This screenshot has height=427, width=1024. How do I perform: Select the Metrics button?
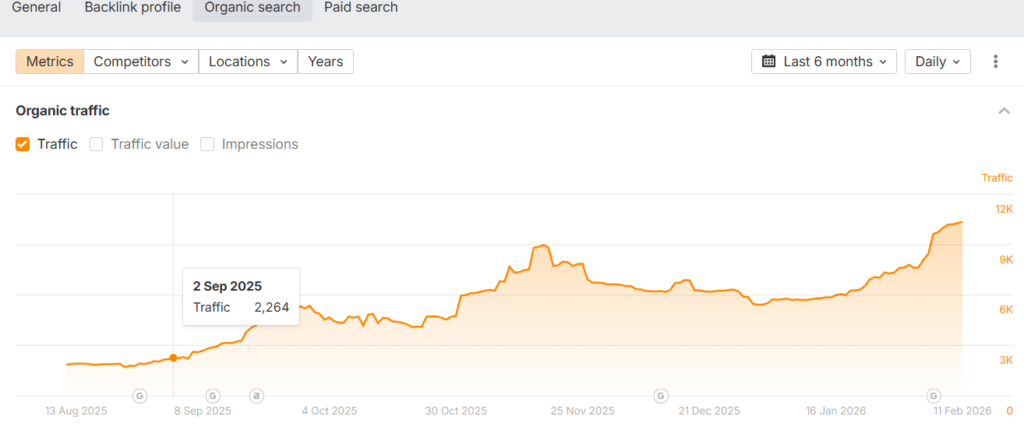coord(50,62)
